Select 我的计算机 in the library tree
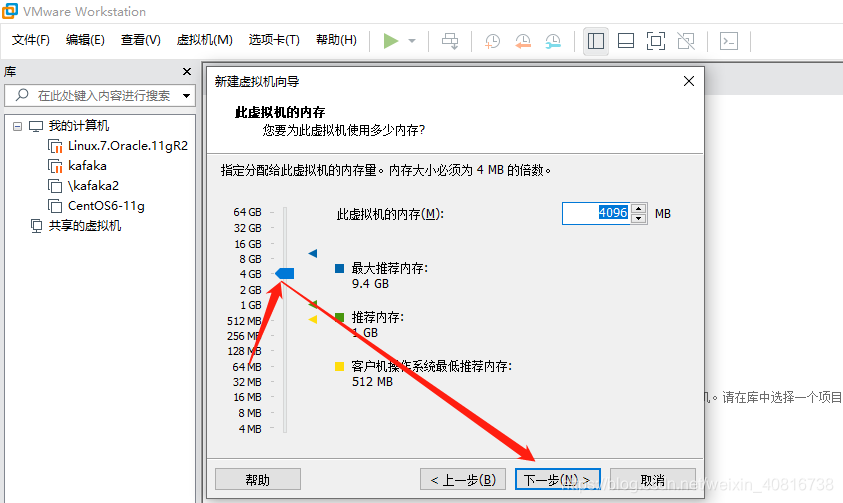The image size is (843, 503). pos(78,126)
